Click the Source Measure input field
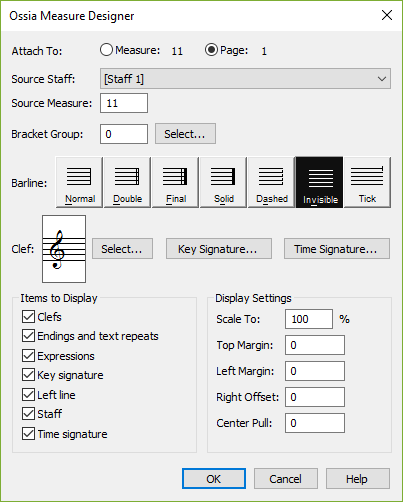This screenshot has height=502, width=403. [124, 103]
